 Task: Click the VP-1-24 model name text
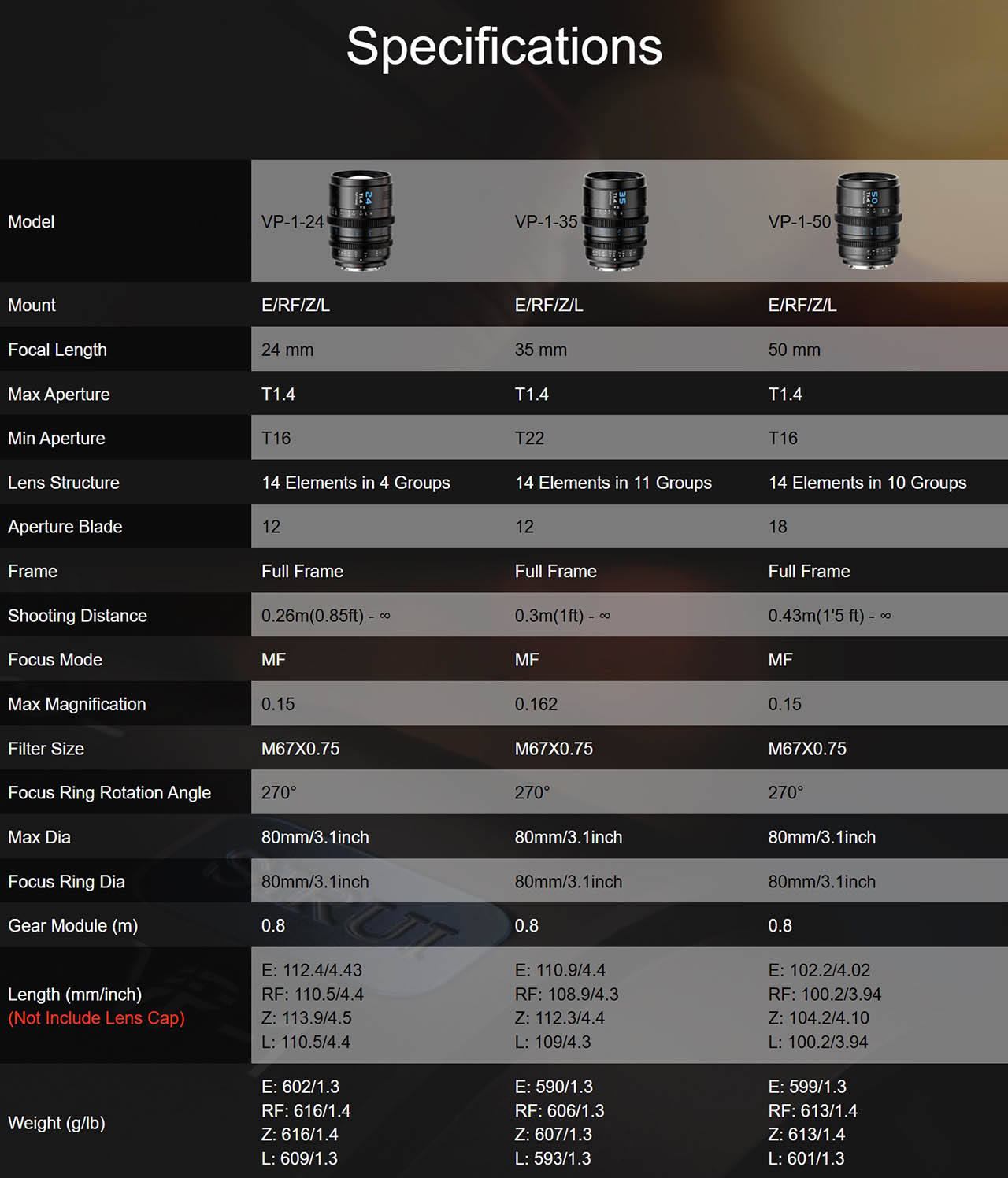(x=292, y=222)
